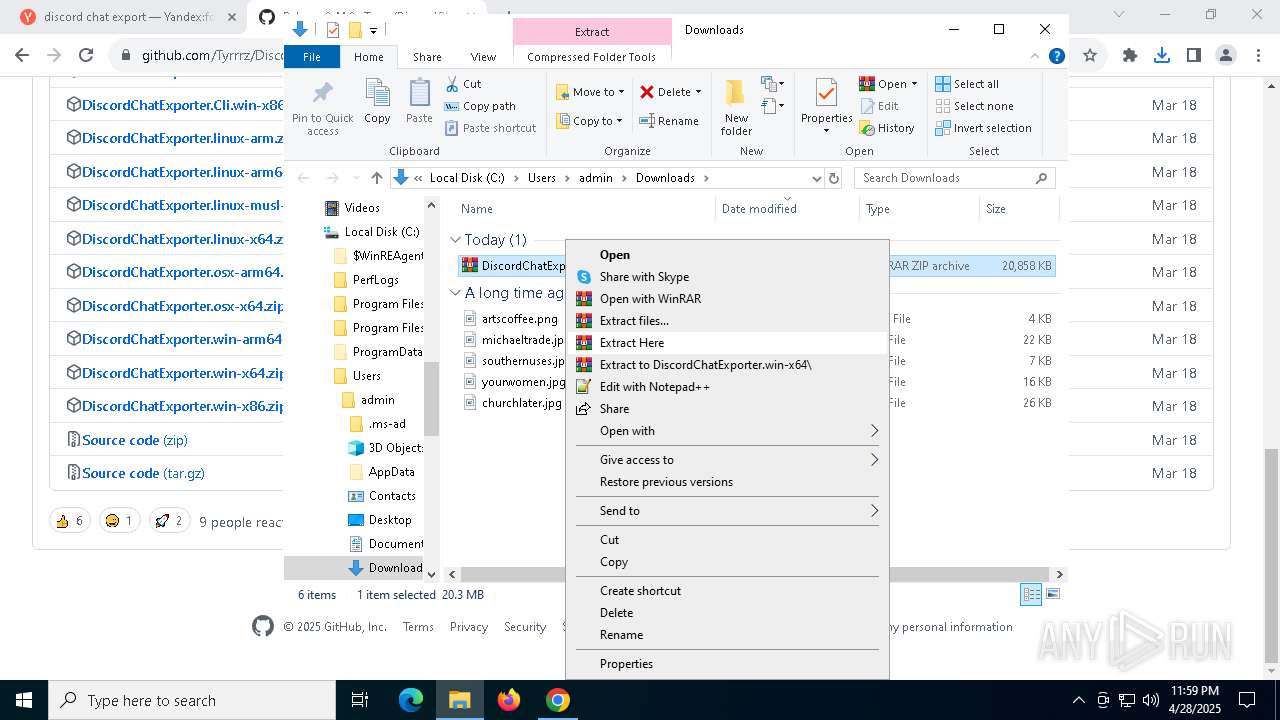Open Microsoft Edge from the taskbar
The width and height of the screenshot is (1280, 720).
point(411,700)
